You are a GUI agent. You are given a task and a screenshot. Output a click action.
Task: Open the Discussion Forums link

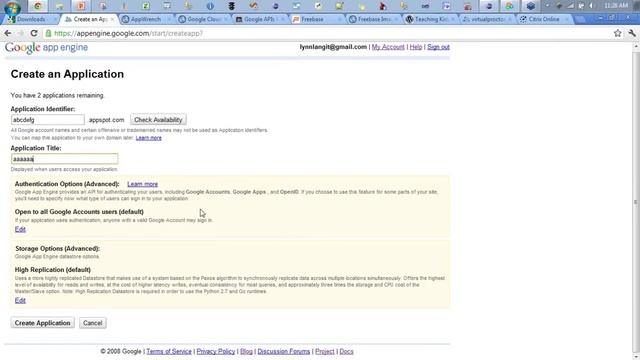(x=284, y=351)
